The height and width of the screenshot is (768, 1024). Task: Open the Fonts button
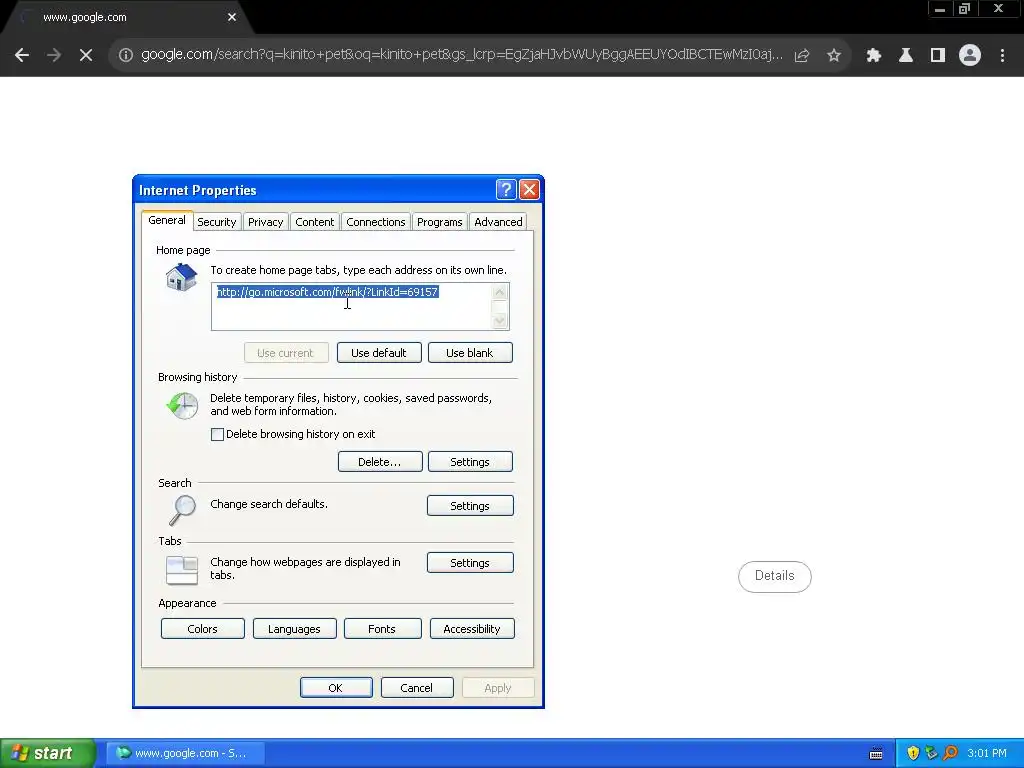click(x=382, y=629)
